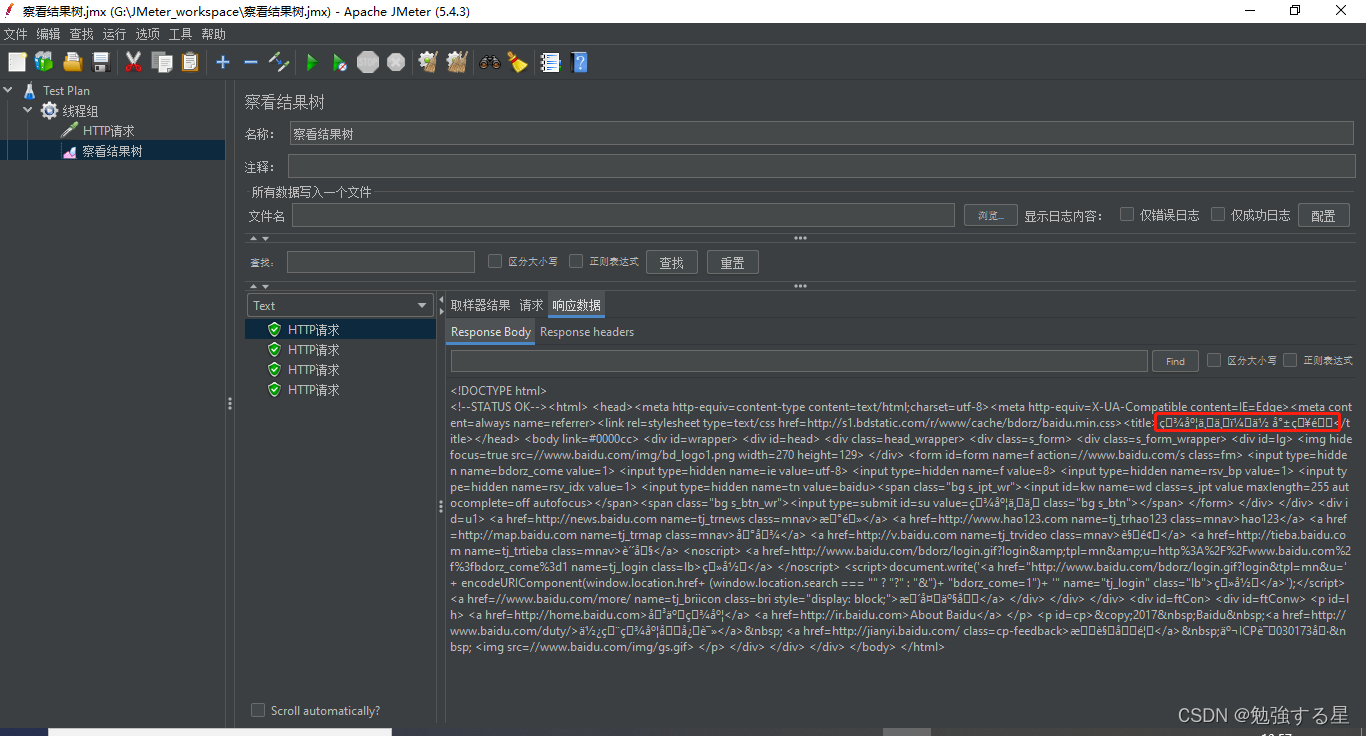
Task: Toggle 正则表达式 checkbox beside Find button
Action: 1291,360
